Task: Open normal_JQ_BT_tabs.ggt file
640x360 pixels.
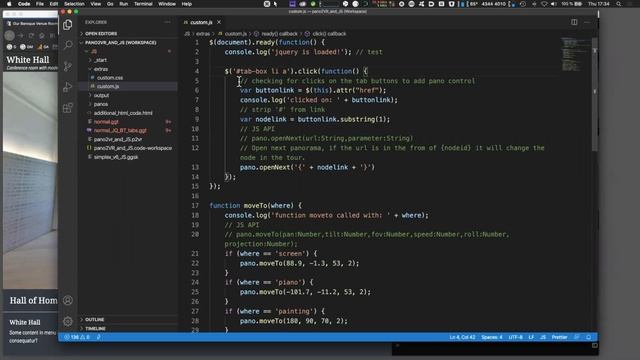Action: 120,131
